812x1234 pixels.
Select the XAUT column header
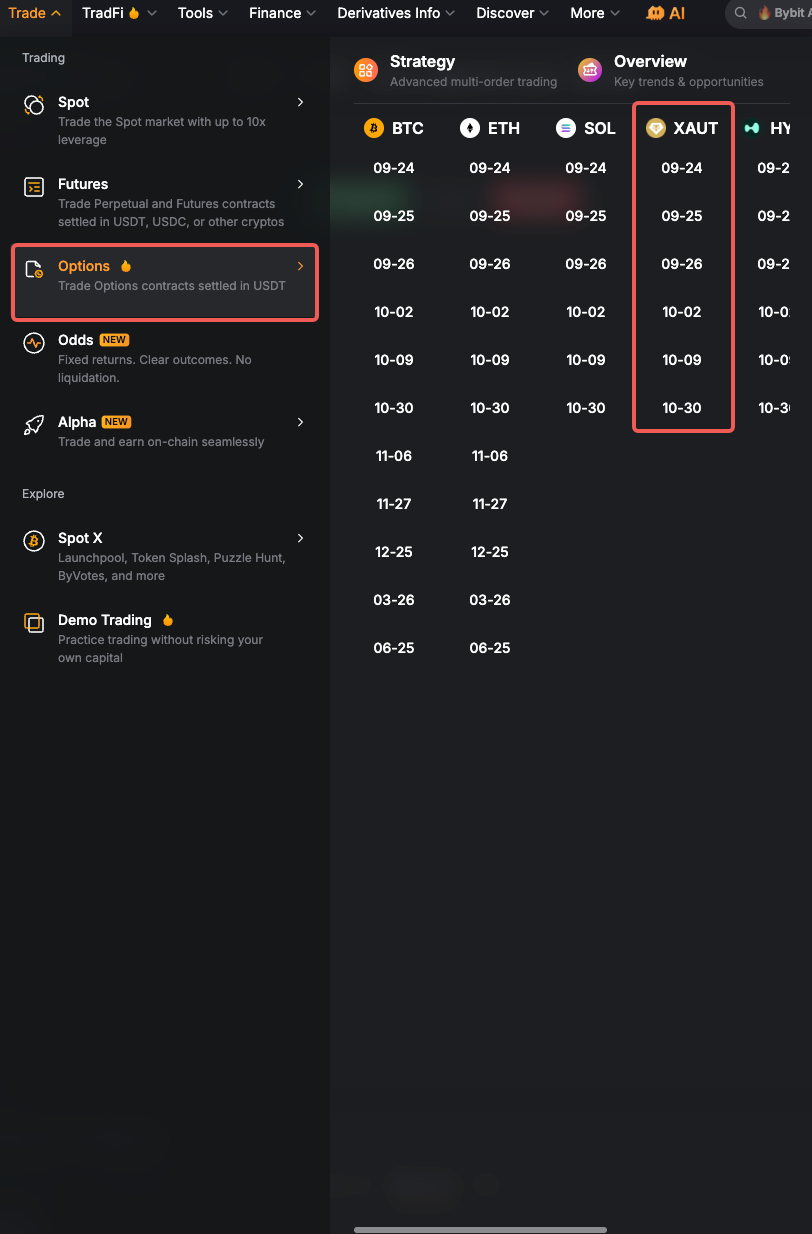point(682,128)
